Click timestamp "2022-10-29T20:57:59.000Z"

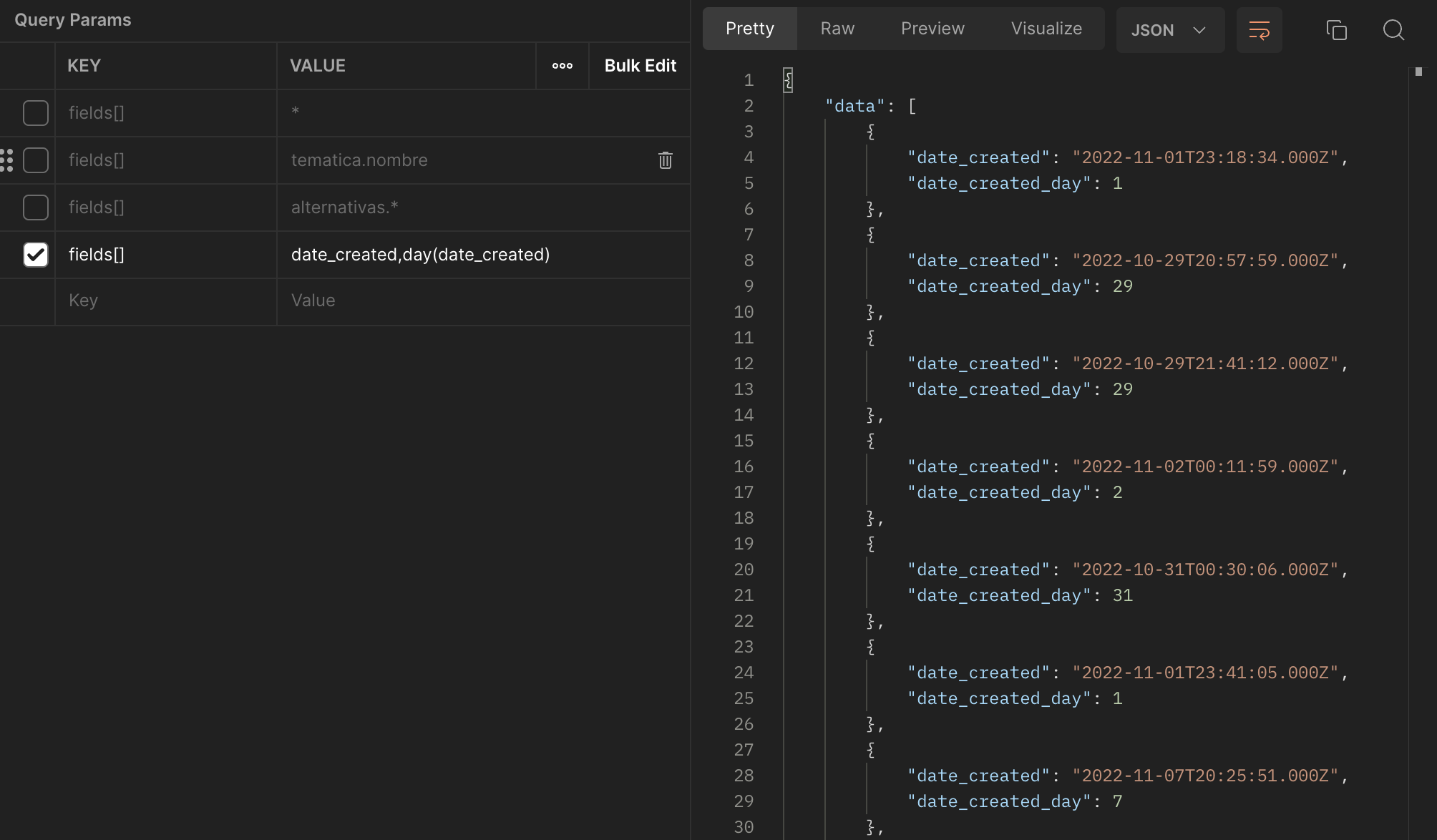point(1205,260)
